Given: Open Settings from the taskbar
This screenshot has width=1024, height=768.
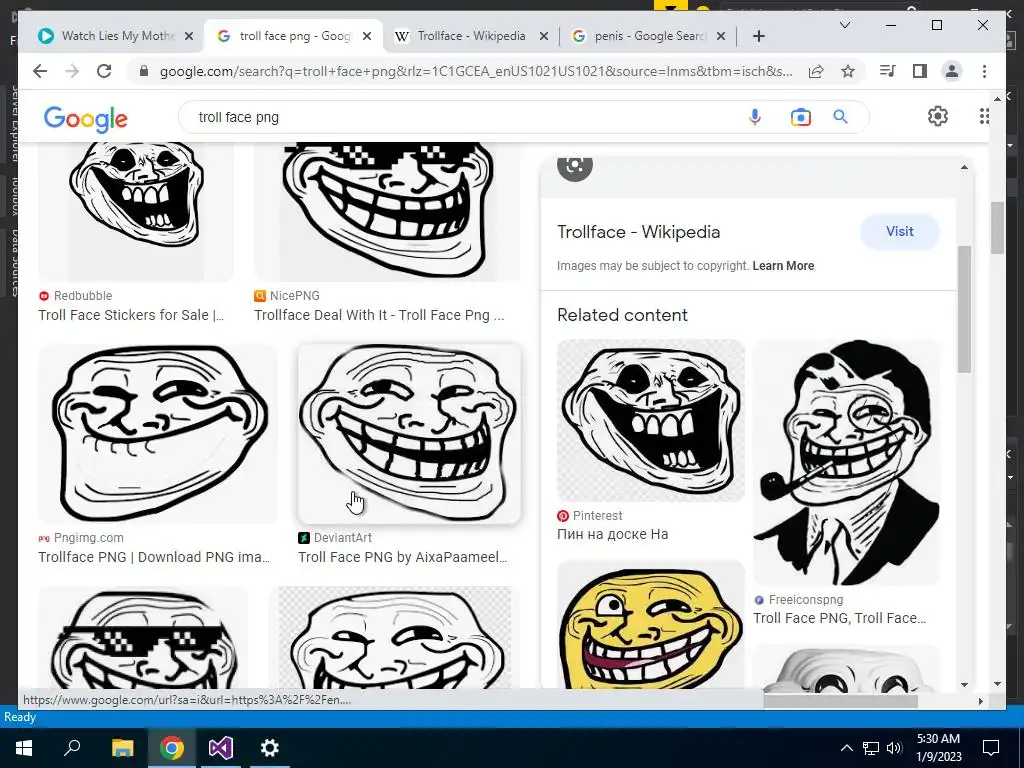Looking at the screenshot, I should [269, 748].
